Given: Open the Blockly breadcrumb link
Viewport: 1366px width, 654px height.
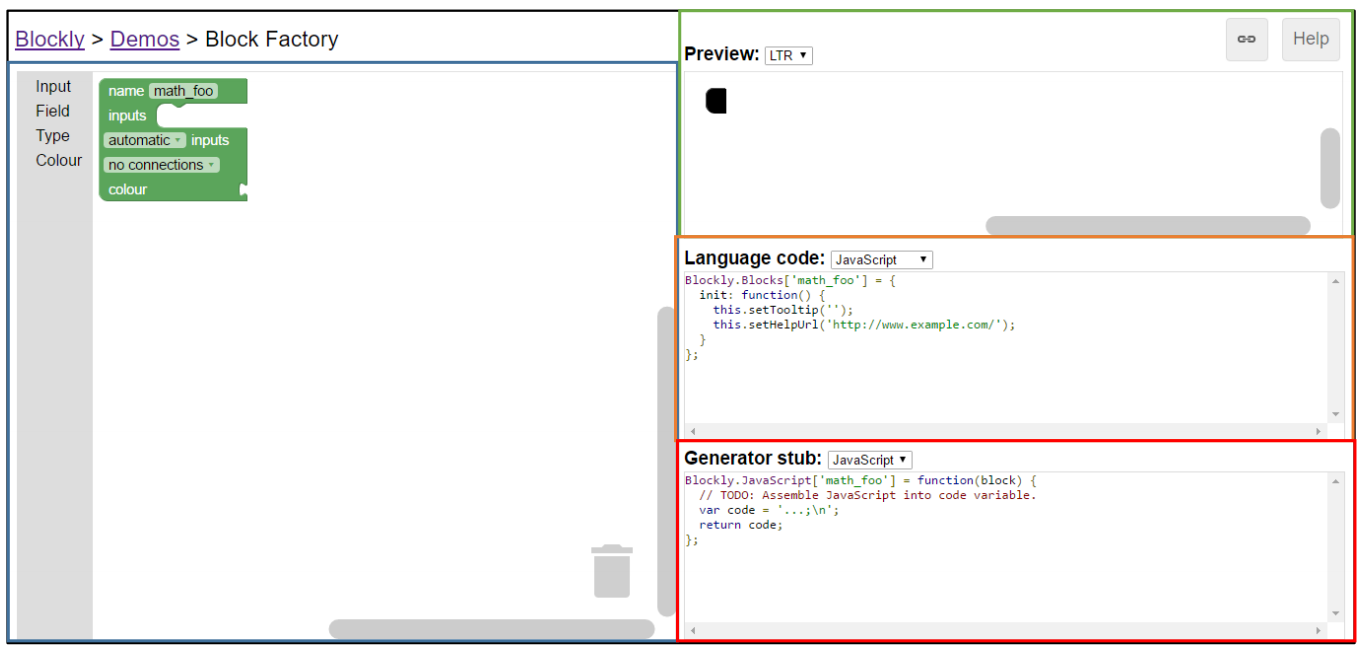Looking at the screenshot, I should pyautogui.click(x=50, y=39).
